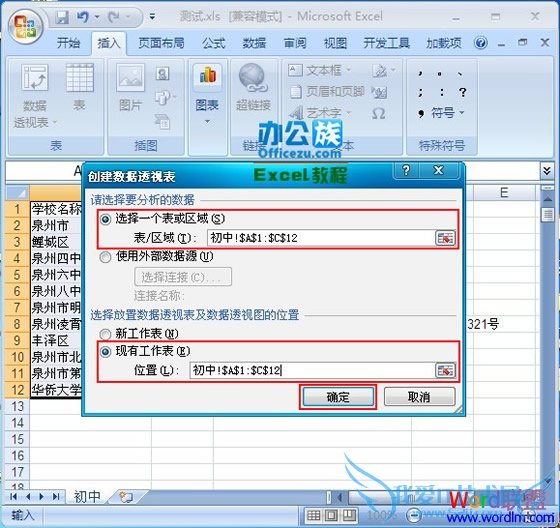This screenshot has height=528, width=560.
Task: Switch to Normal view icon in status bar
Action: tap(313, 515)
